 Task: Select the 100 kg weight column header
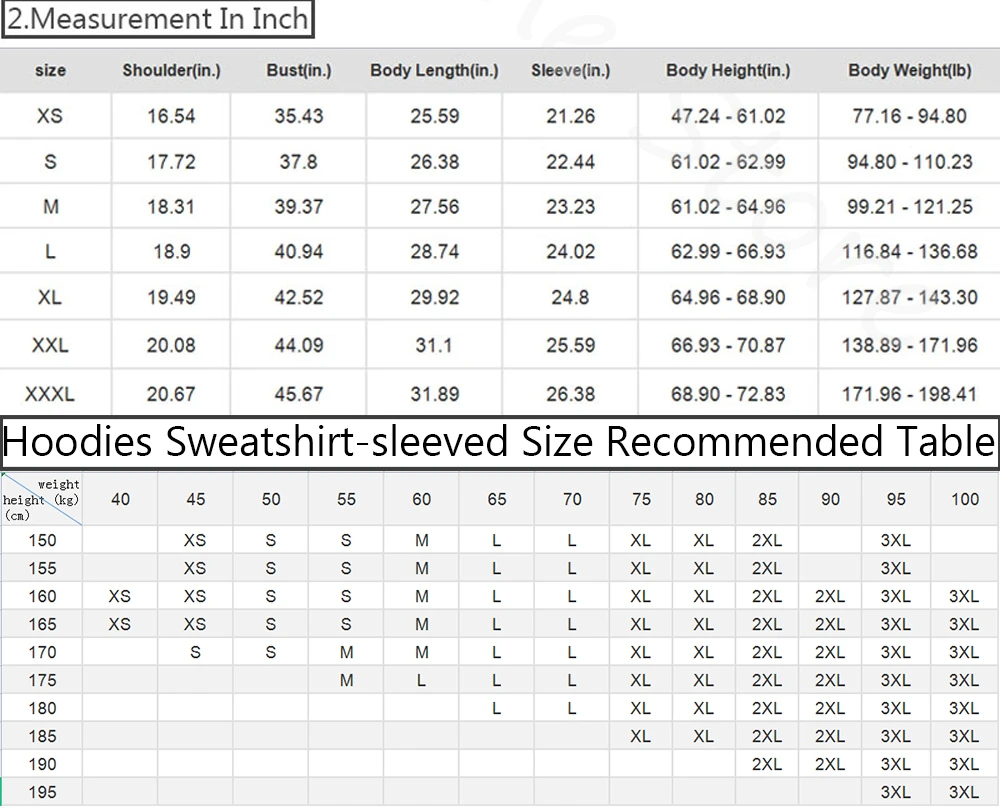pos(964,499)
